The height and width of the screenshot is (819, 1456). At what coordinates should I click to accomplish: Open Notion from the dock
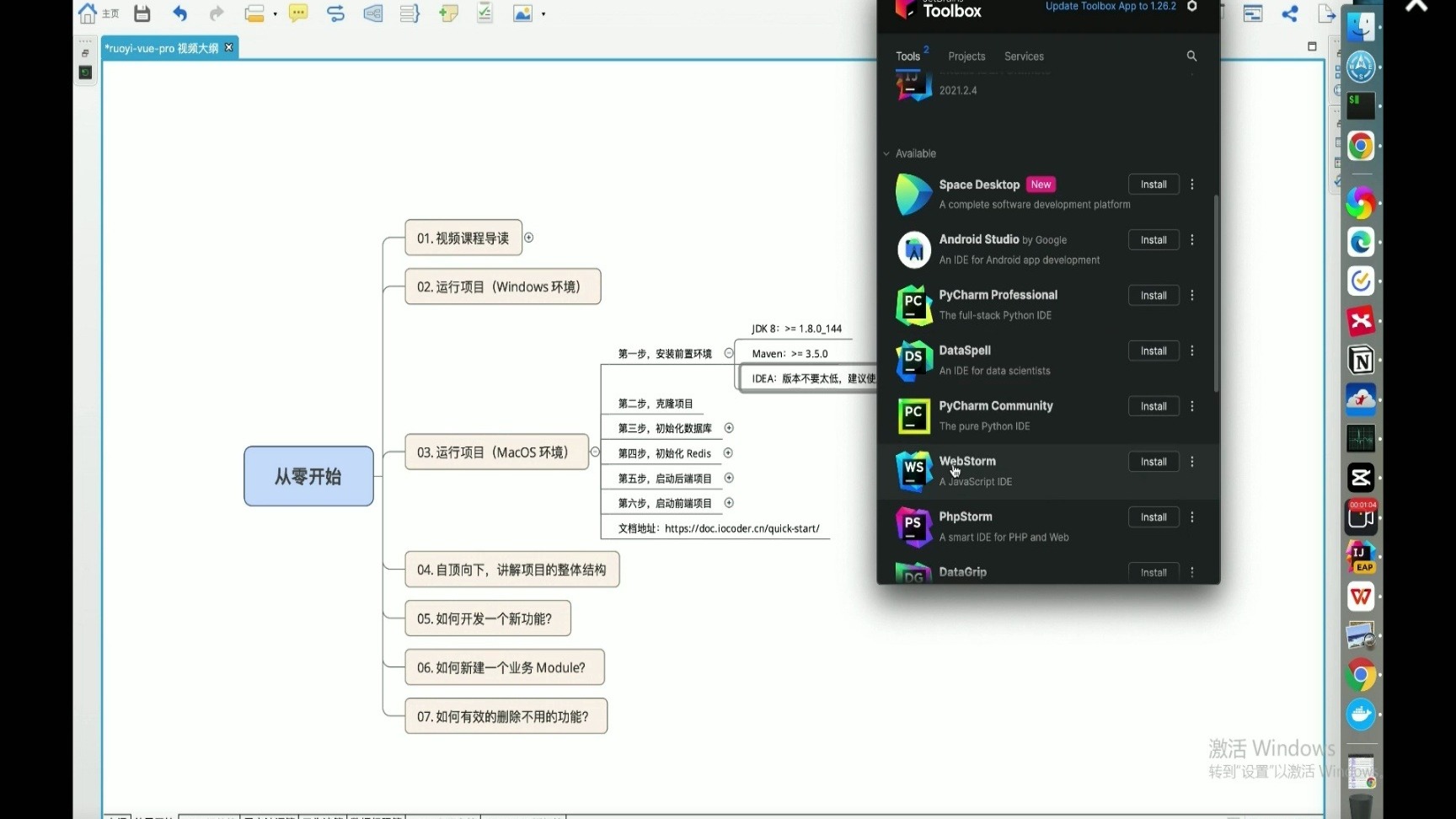tap(1360, 360)
